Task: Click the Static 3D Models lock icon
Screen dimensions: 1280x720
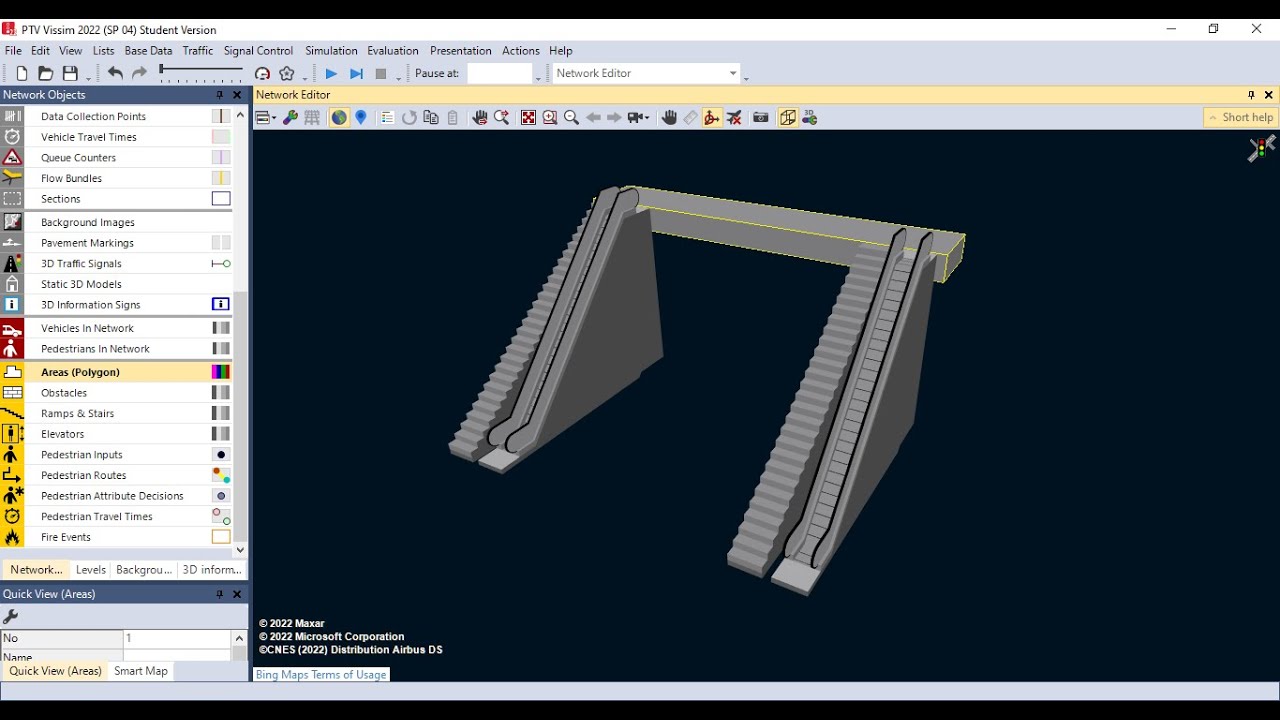Action: point(12,284)
